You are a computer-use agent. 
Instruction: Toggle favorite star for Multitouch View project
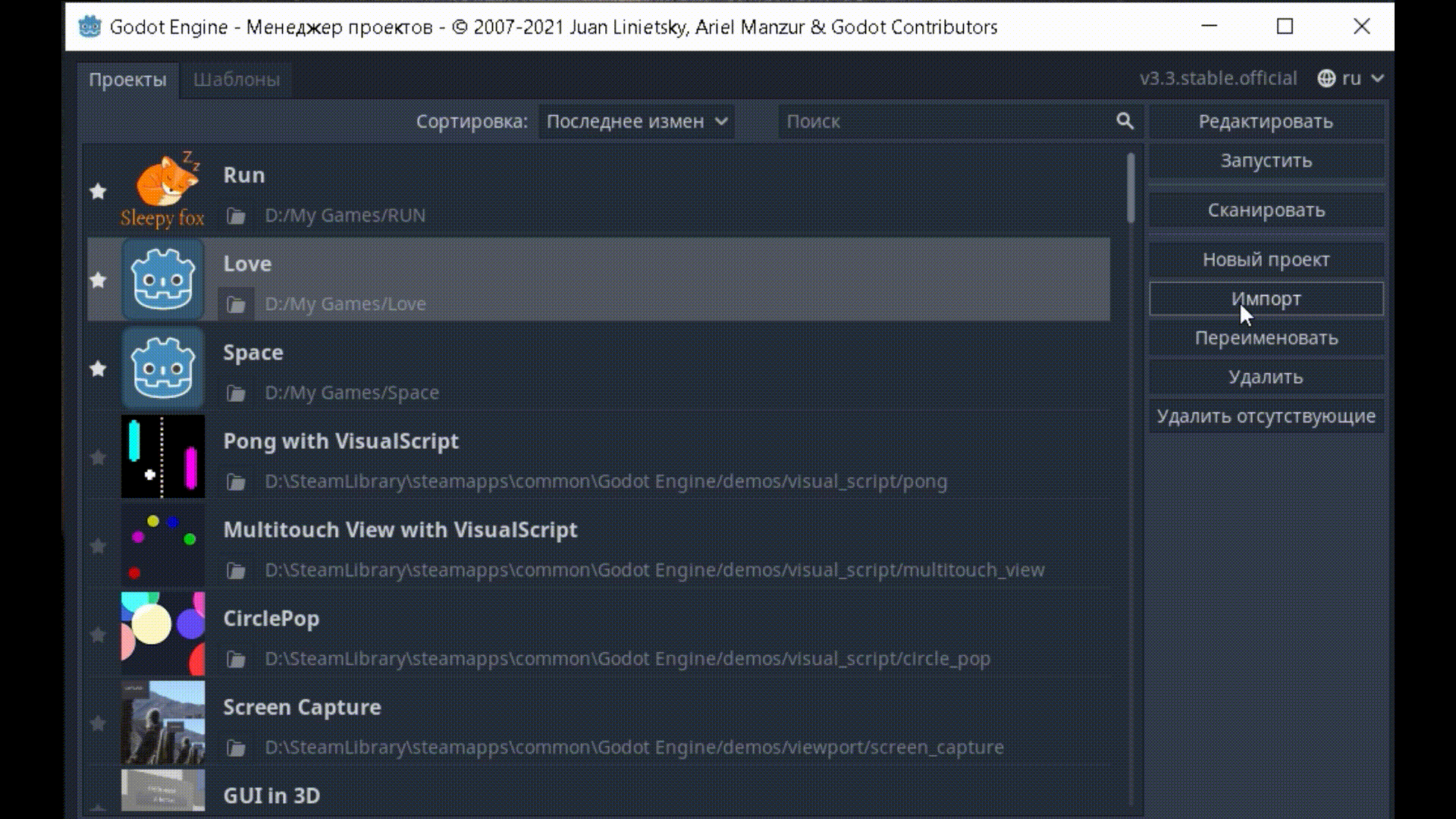pos(98,546)
